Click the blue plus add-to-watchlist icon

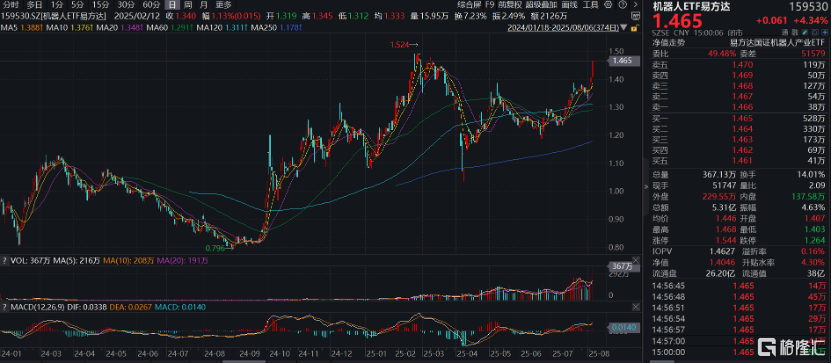(x=824, y=33)
